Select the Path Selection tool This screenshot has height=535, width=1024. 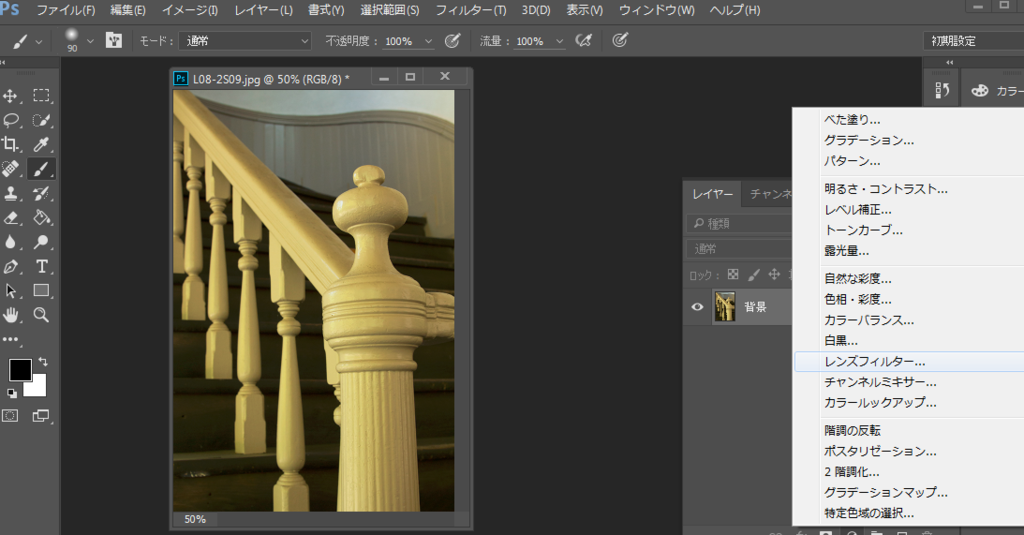point(10,291)
